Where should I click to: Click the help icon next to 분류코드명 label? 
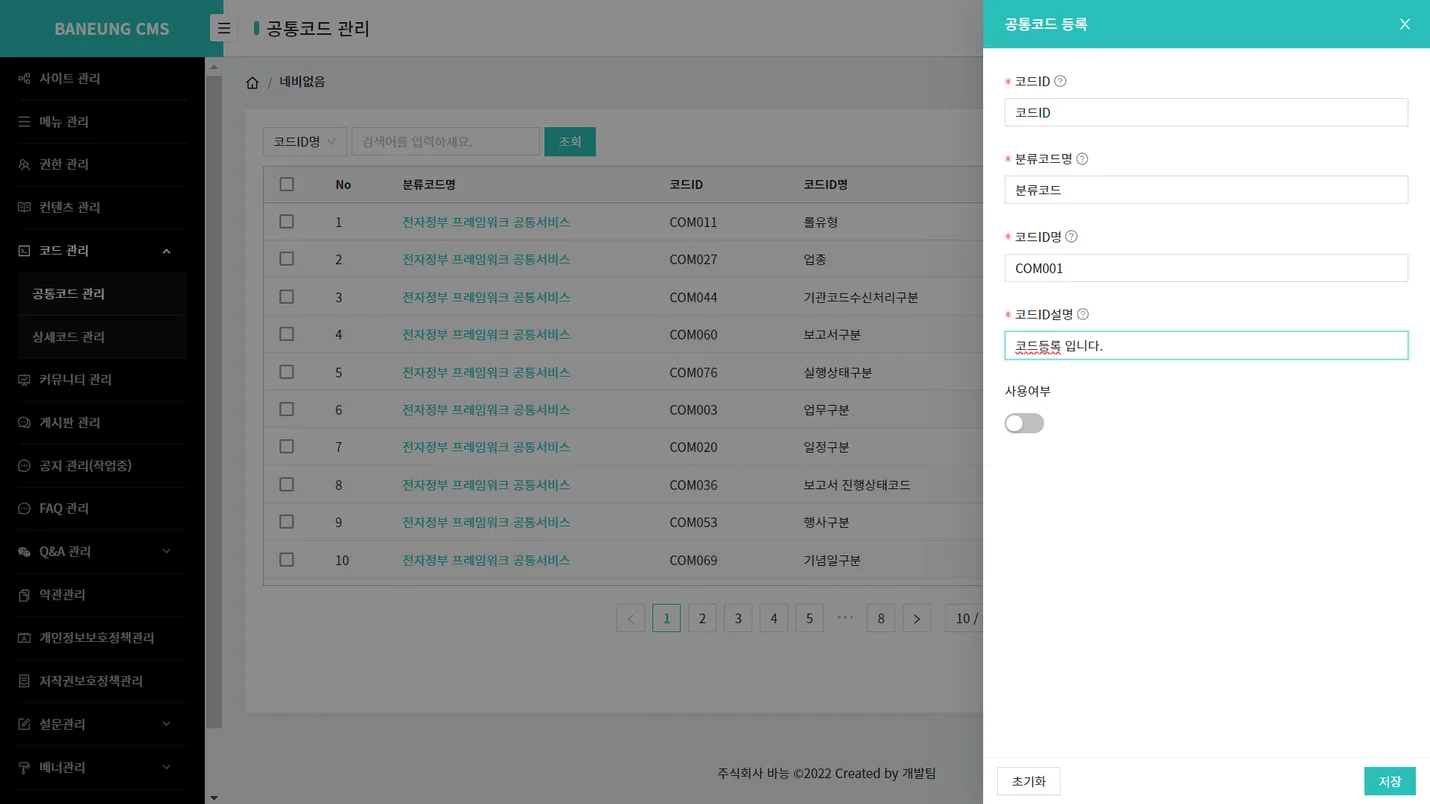(1082, 159)
